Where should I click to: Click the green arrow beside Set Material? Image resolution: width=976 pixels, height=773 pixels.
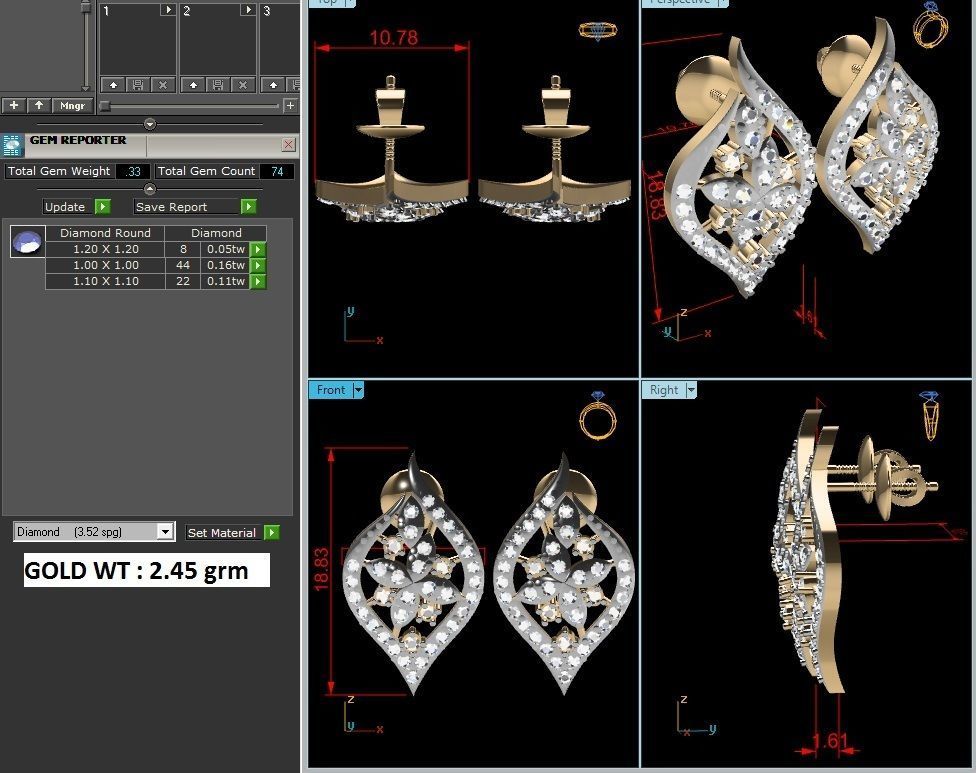click(x=272, y=533)
